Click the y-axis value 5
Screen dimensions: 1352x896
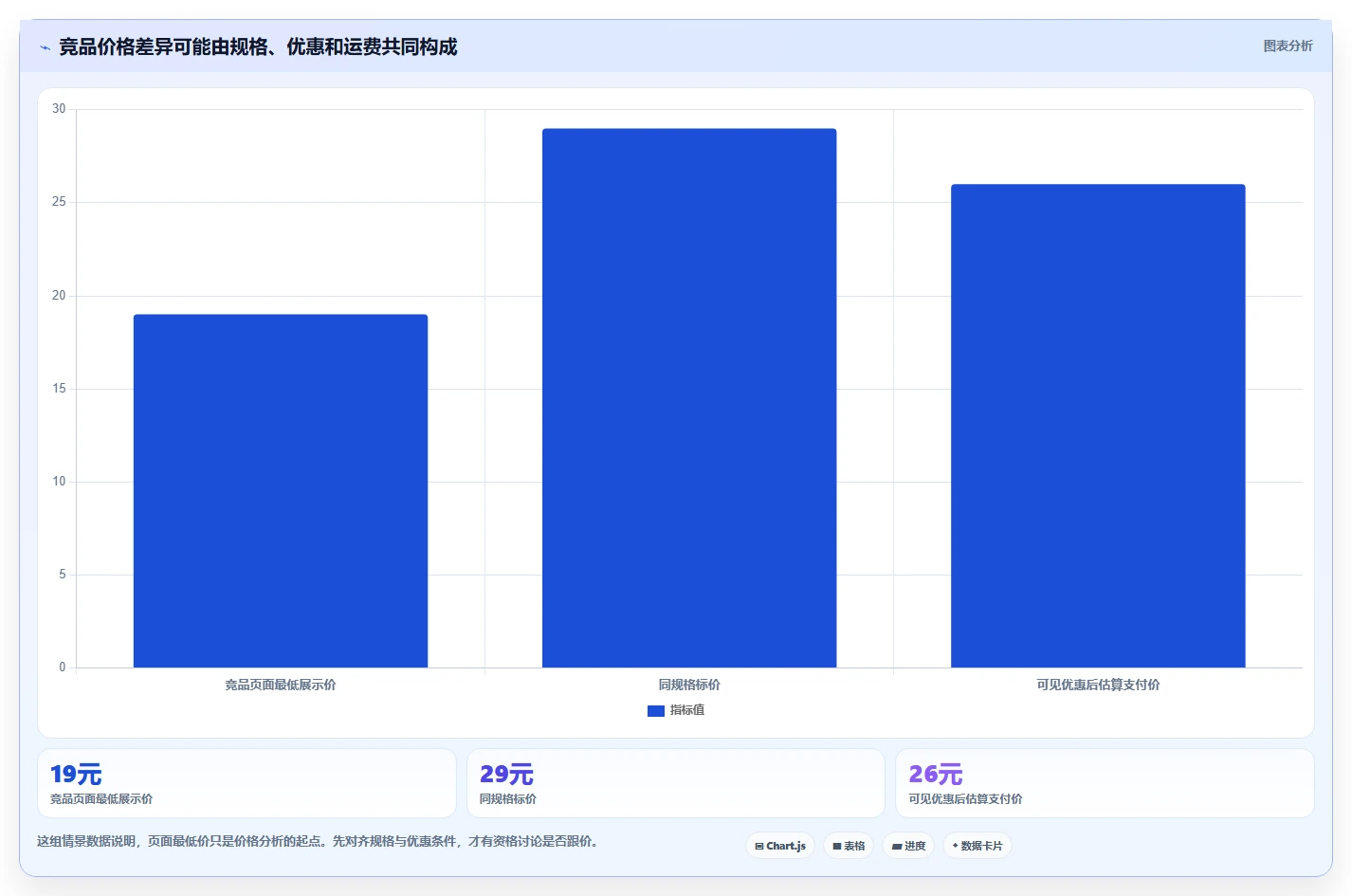(63, 575)
